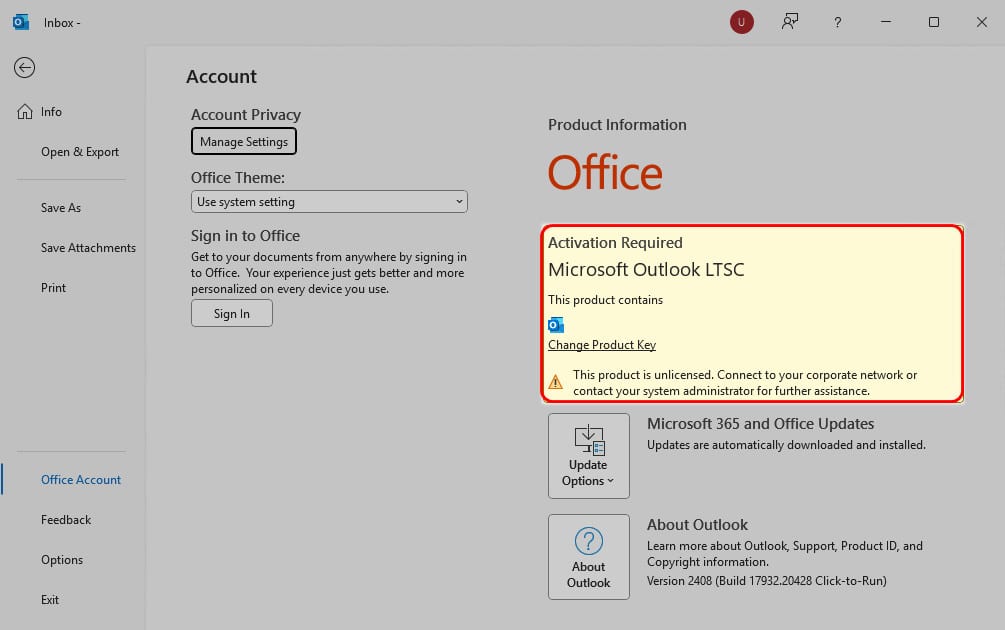Viewport: 1005px width, 630px height.
Task: Select the Office Account tab
Action: [x=81, y=480]
